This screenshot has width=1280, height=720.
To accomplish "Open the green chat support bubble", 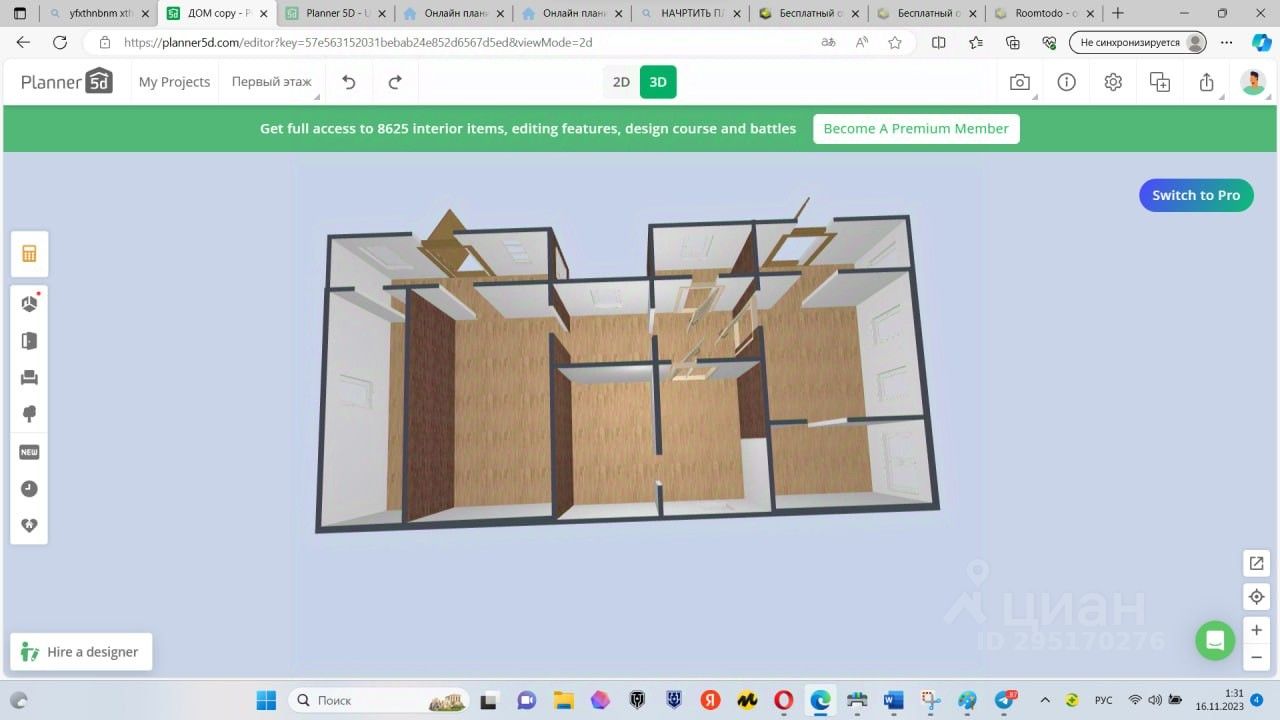I will click(x=1215, y=640).
